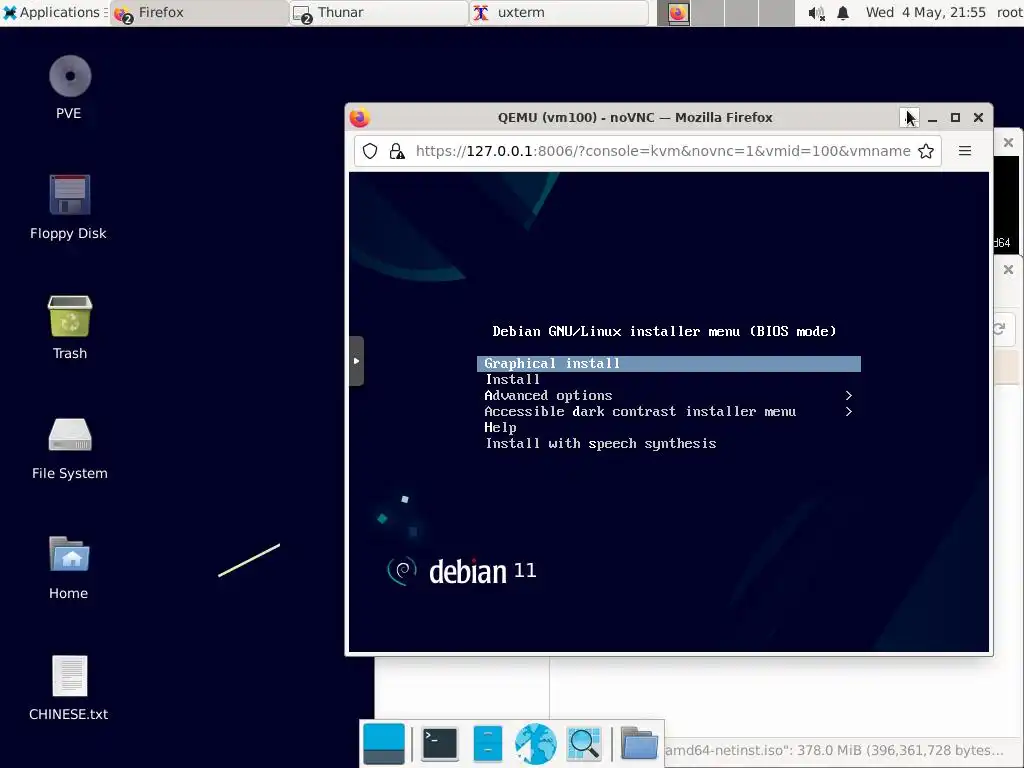Switch to the fourth workspace

point(776,13)
